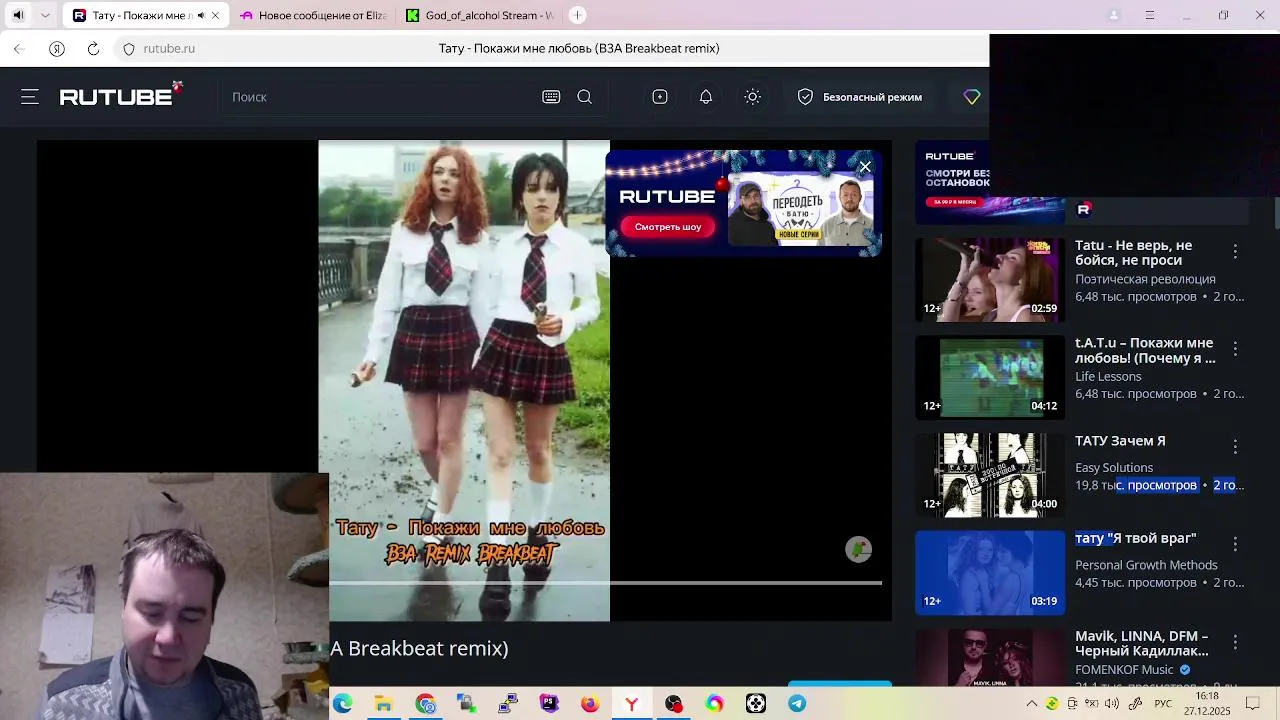Open title Tatu - Не верь, не бойся, не проси
The width and height of the screenshot is (1280, 720).
point(1133,253)
